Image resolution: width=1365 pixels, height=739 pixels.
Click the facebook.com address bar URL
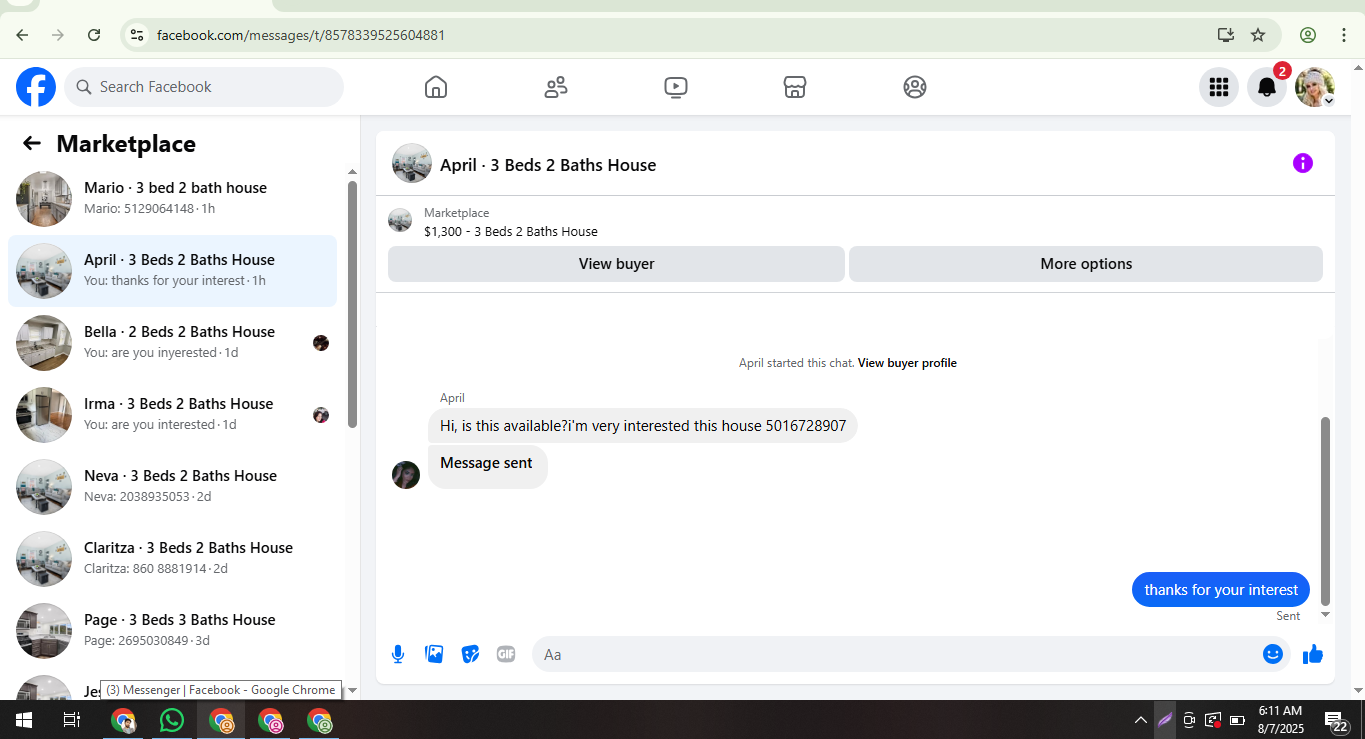click(x=301, y=35)
